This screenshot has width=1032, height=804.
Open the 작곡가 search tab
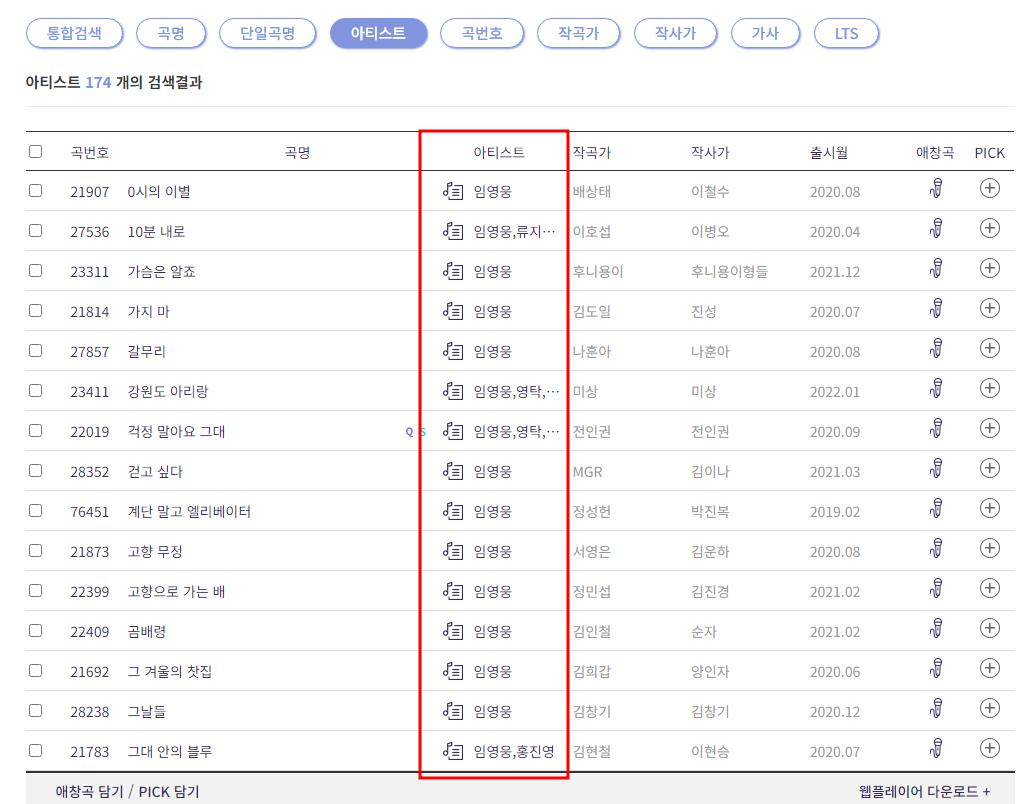click(578, 33)
